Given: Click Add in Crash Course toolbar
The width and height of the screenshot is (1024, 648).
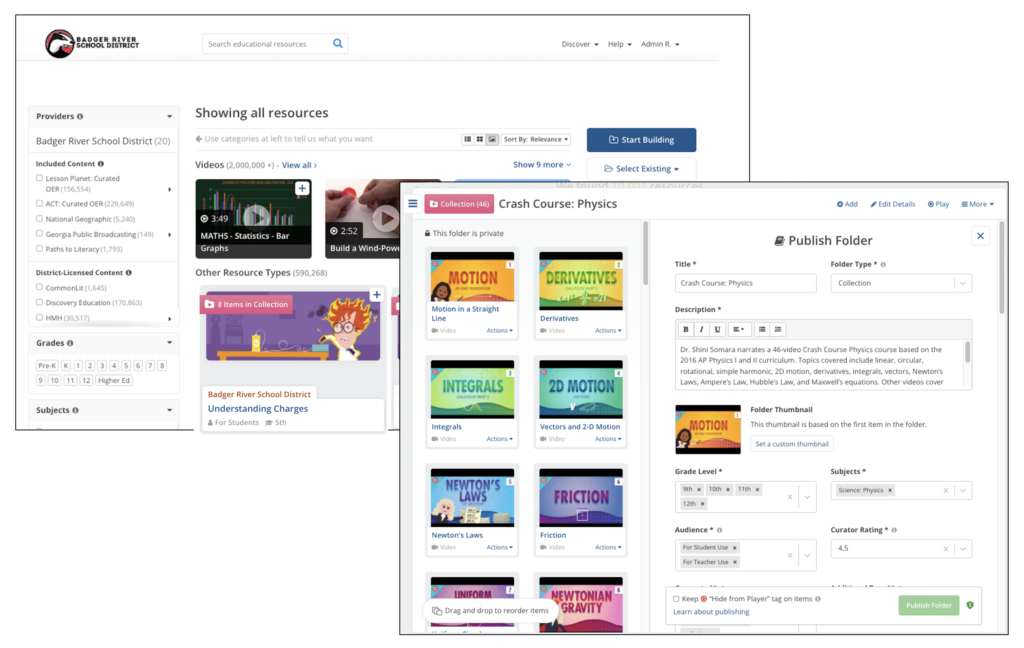Looking at the screenshot, I should 847,204.
